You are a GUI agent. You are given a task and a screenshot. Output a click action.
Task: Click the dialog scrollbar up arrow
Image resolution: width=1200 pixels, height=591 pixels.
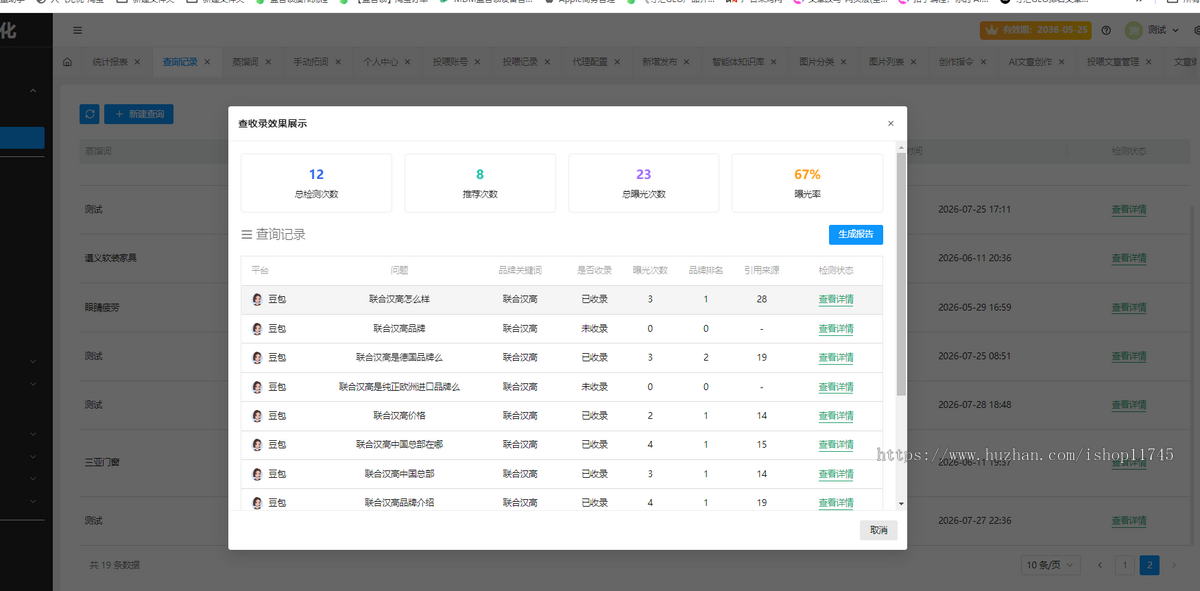point(901,149)
